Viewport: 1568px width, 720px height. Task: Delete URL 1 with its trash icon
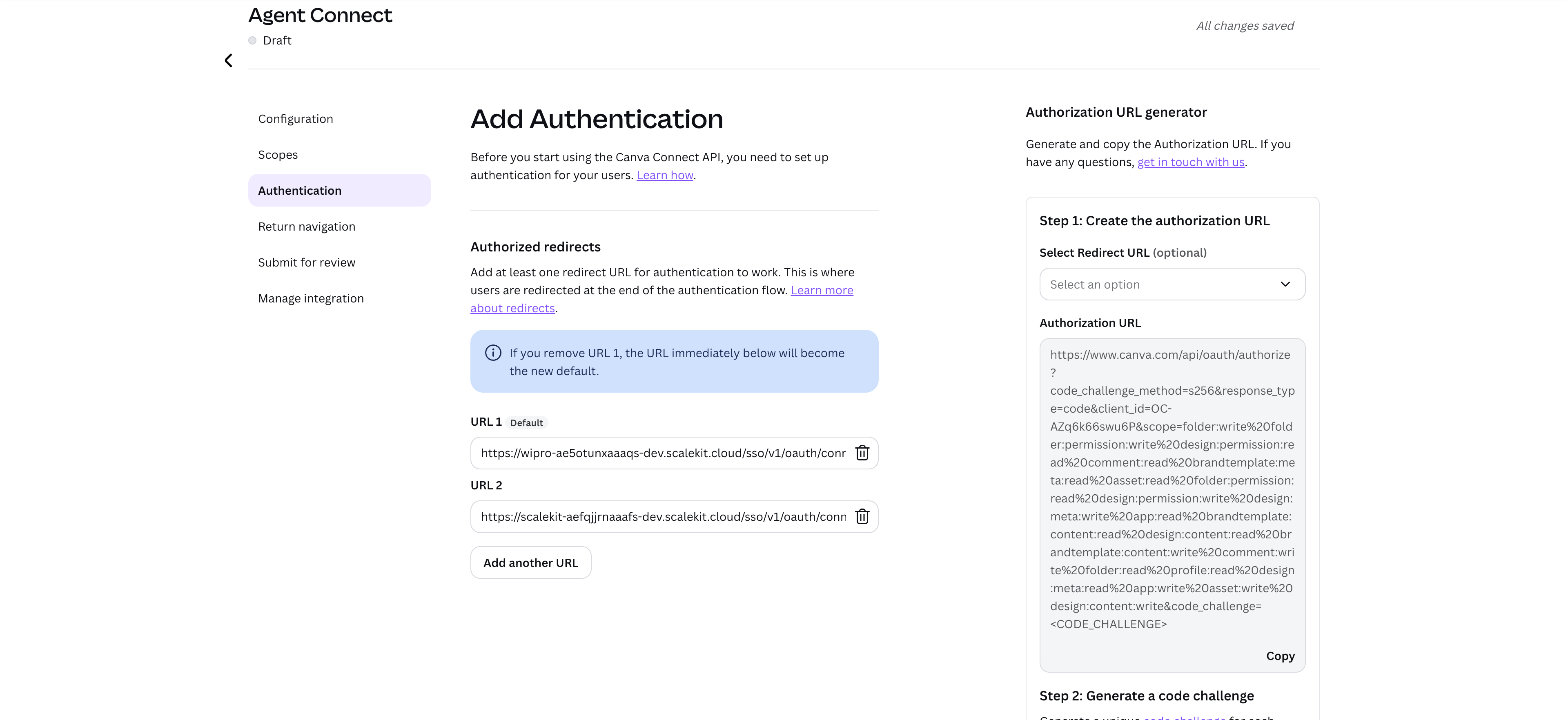point(862,453)
